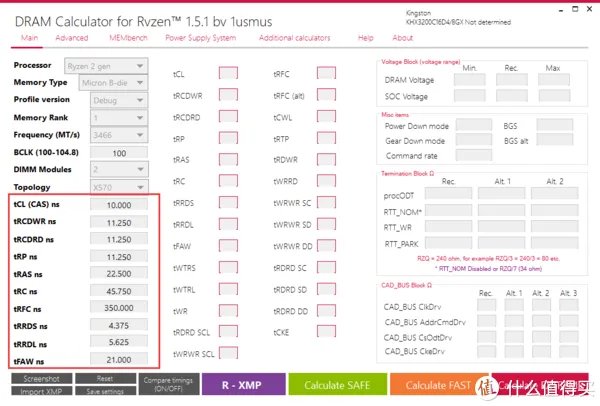
Task: Go to Power Supply System tab
Action: [x=200, y=38]
